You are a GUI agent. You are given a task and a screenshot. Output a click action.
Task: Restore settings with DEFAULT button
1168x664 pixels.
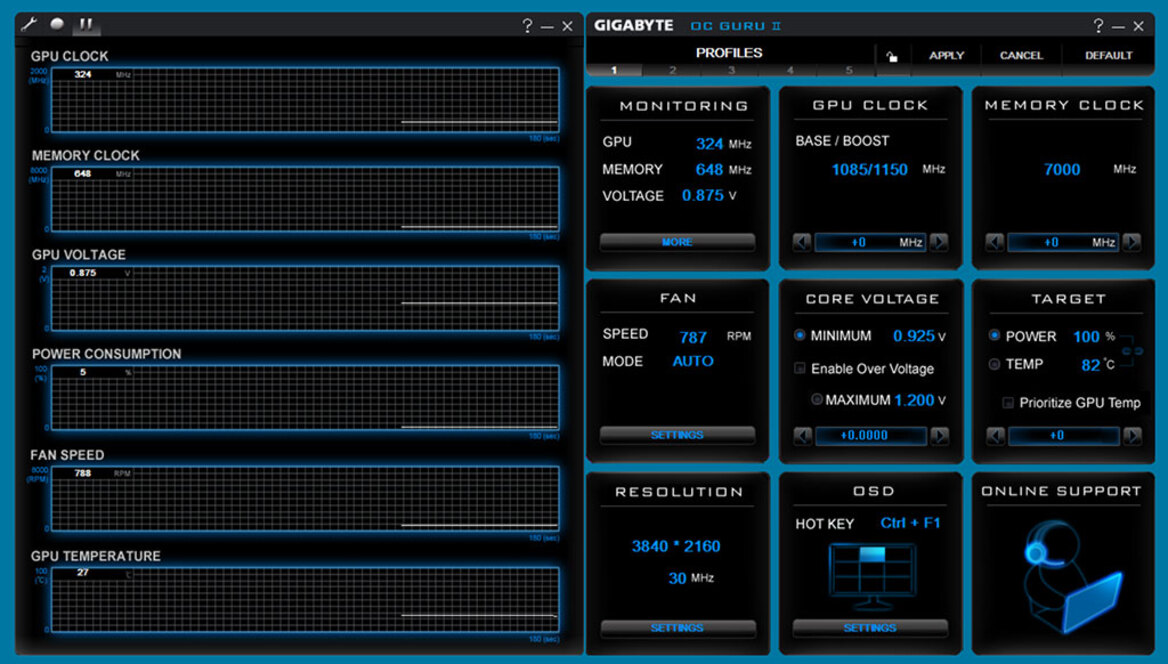coord(1108,56)
